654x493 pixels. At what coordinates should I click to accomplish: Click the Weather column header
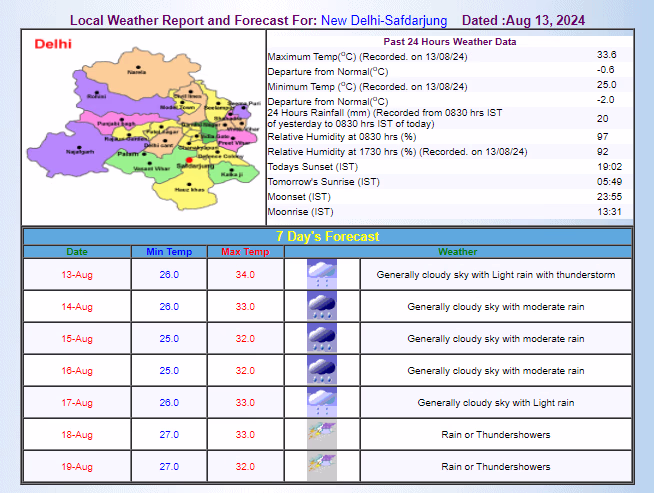click(x=457, y=252)
